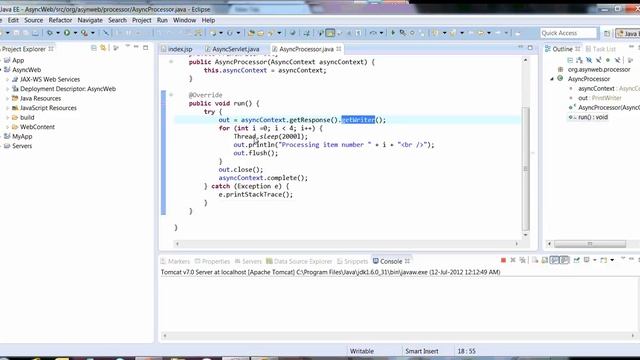640x360 pixels.
Task: Click the red Terminate button in Console
Action: pyautogui.click(x=503, y=260)
